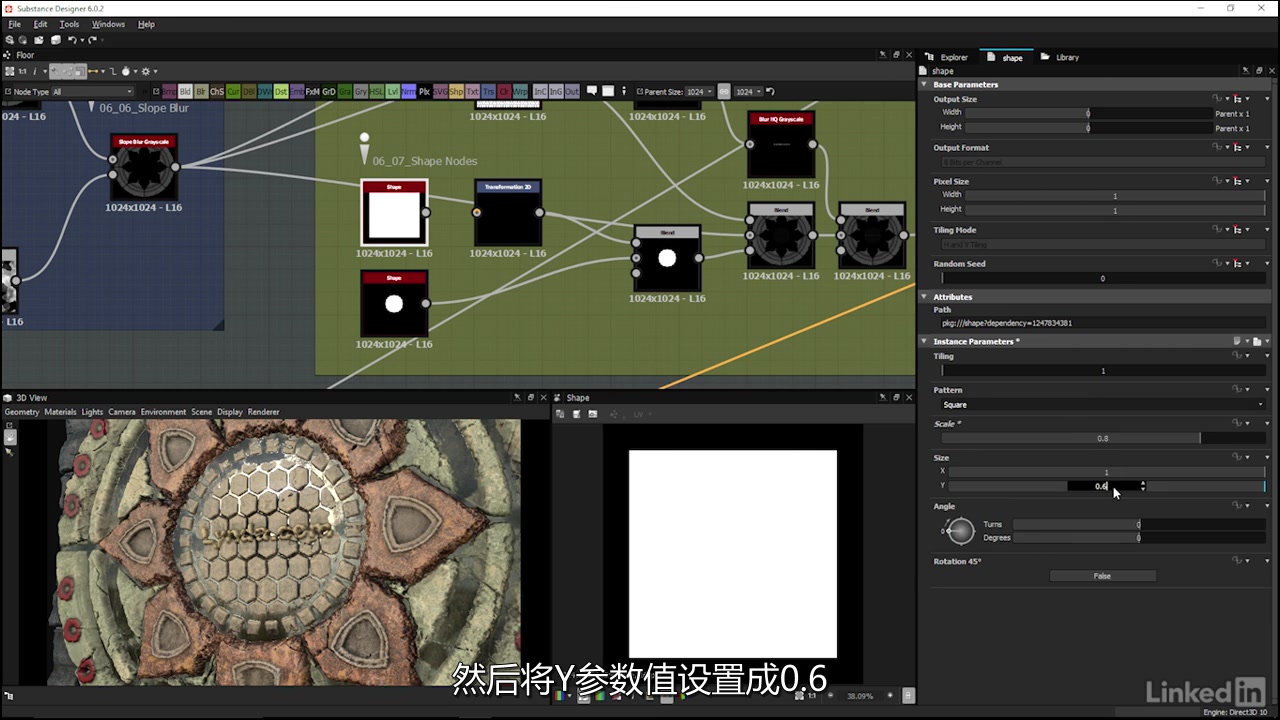This screenshot has height=720, width=1280.
Task: Select the Shape node with white circle
Action: coord(394,304)
